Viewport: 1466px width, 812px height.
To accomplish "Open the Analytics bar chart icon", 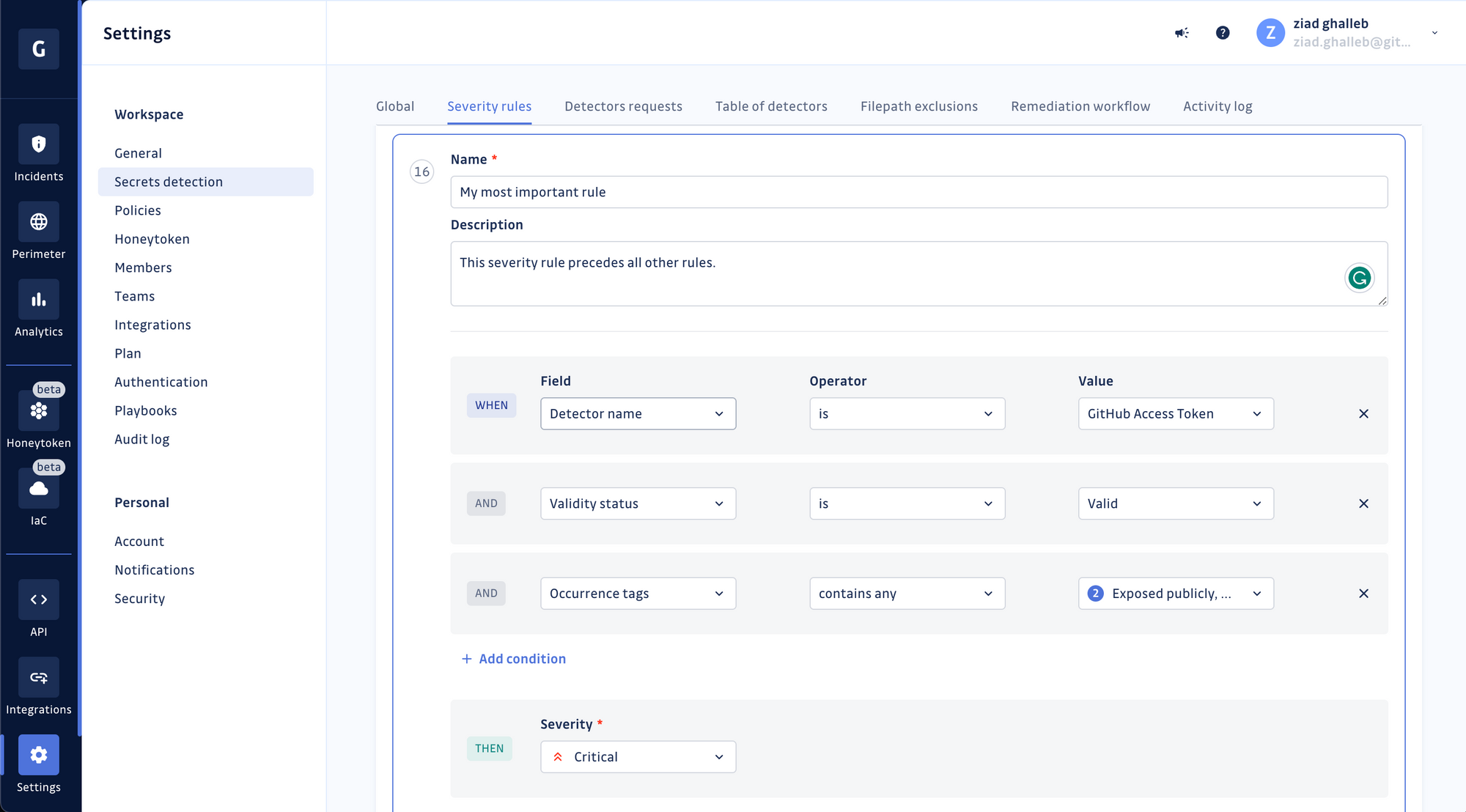I will tap(39, 300).
